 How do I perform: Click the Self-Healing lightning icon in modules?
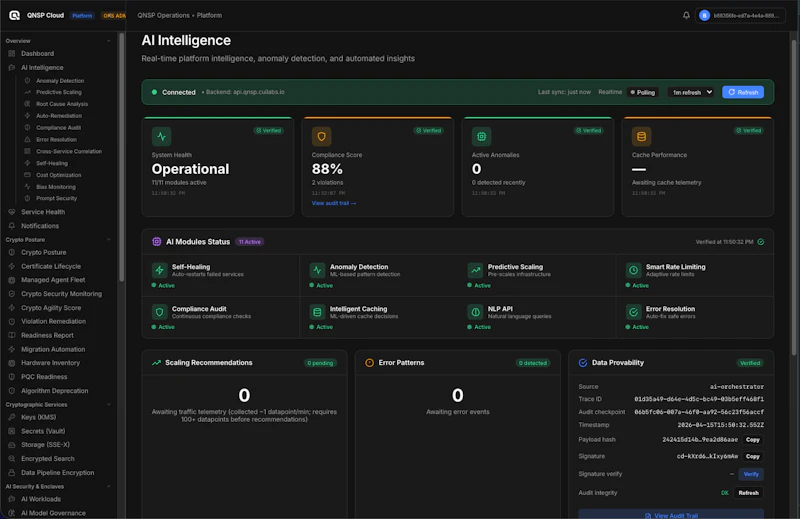click(x=159, y=270)
